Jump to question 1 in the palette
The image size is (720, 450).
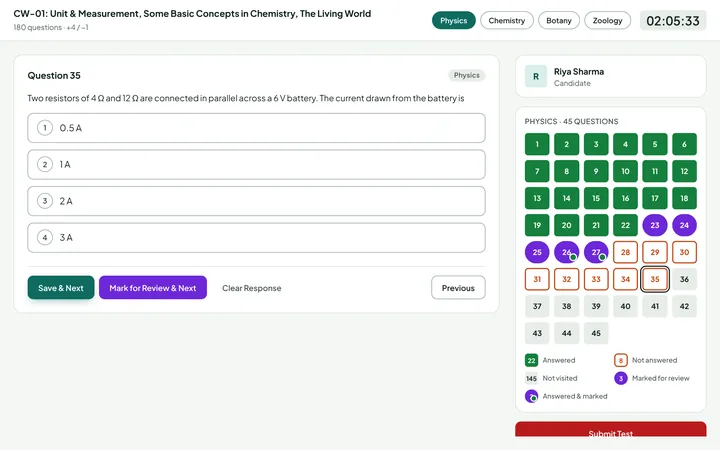[x=537, y=144]
